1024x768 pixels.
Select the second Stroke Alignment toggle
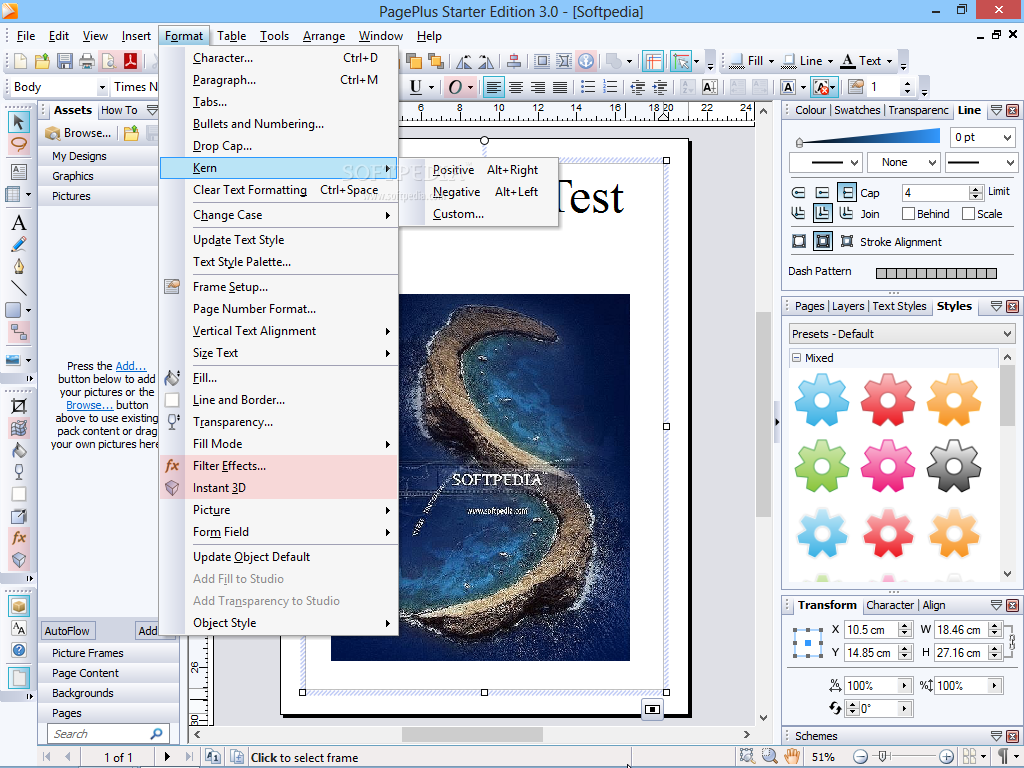tap(823, 242)
